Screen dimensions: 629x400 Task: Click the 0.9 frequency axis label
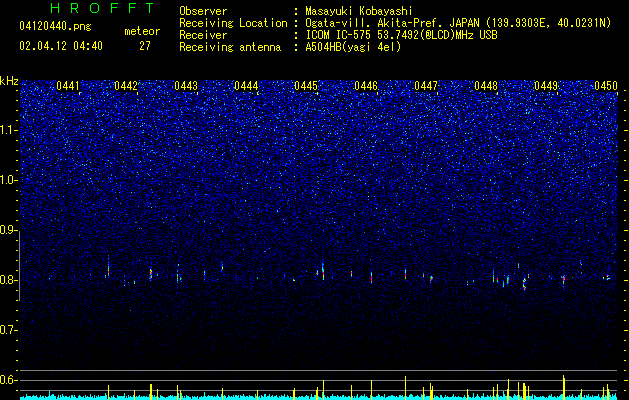9,230
